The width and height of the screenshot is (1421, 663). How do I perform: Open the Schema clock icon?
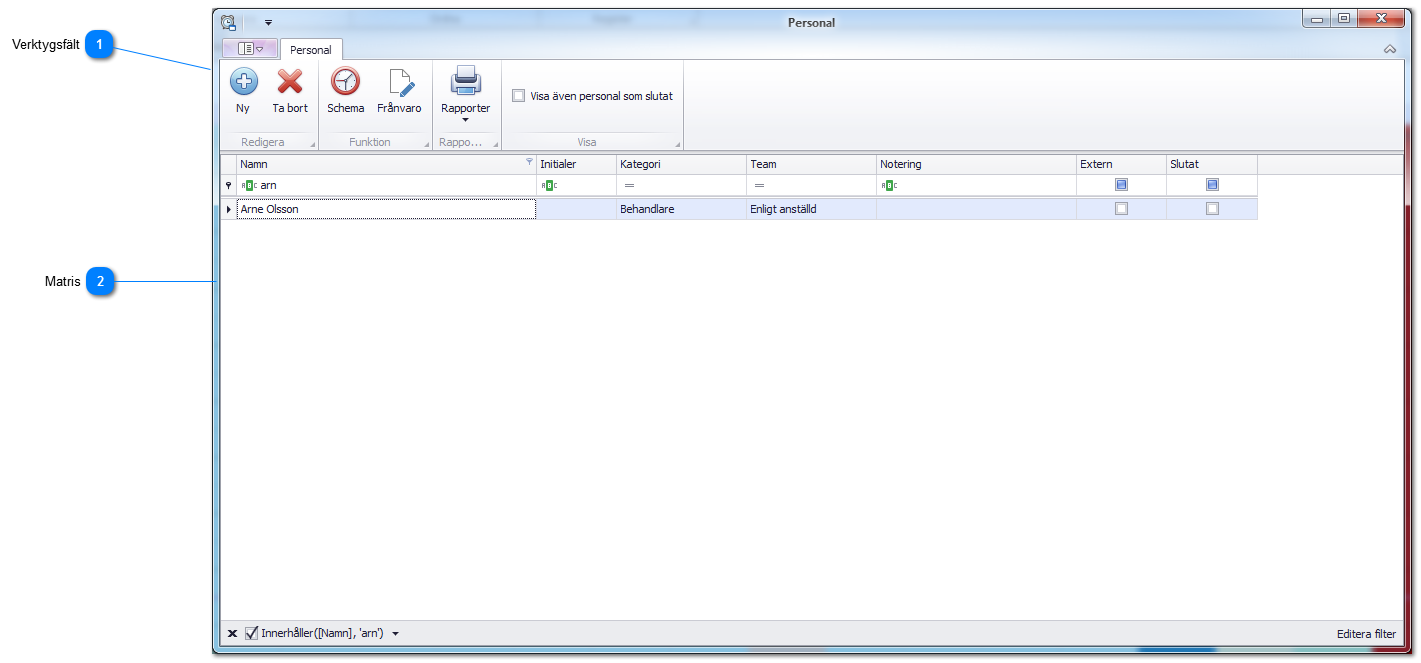coord(345,82)
